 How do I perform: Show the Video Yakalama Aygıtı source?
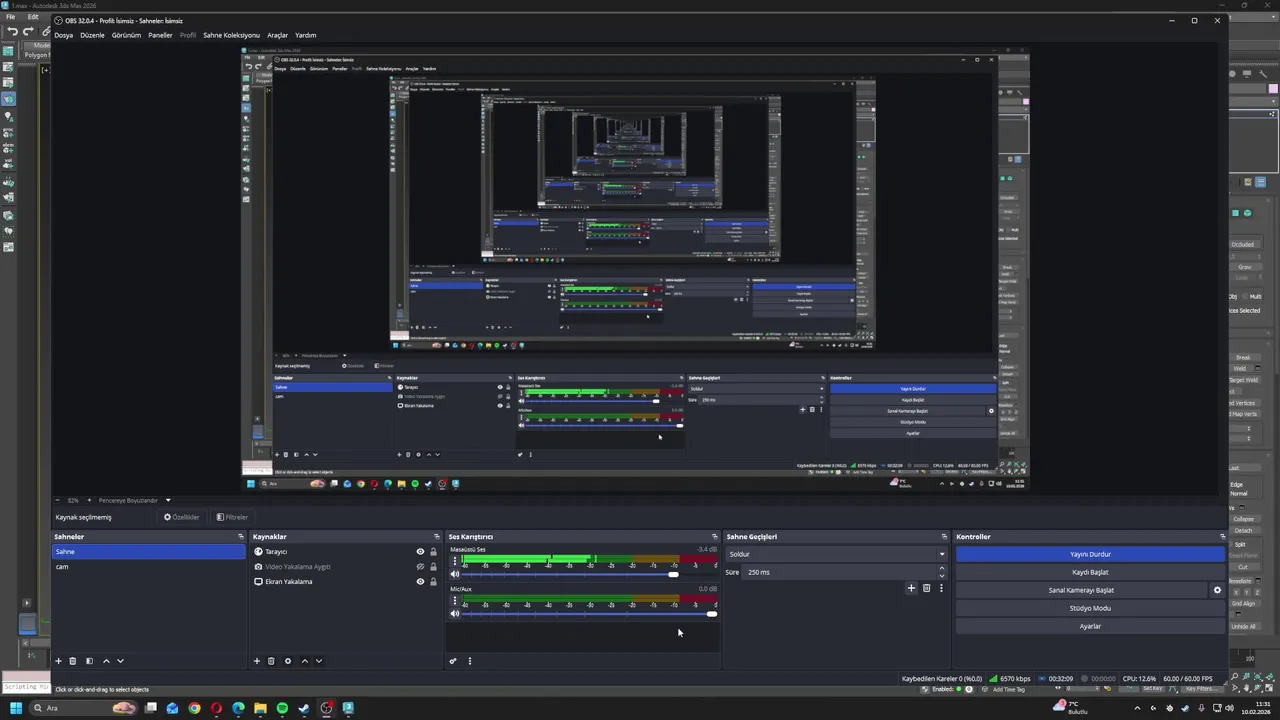coord(420,567)
